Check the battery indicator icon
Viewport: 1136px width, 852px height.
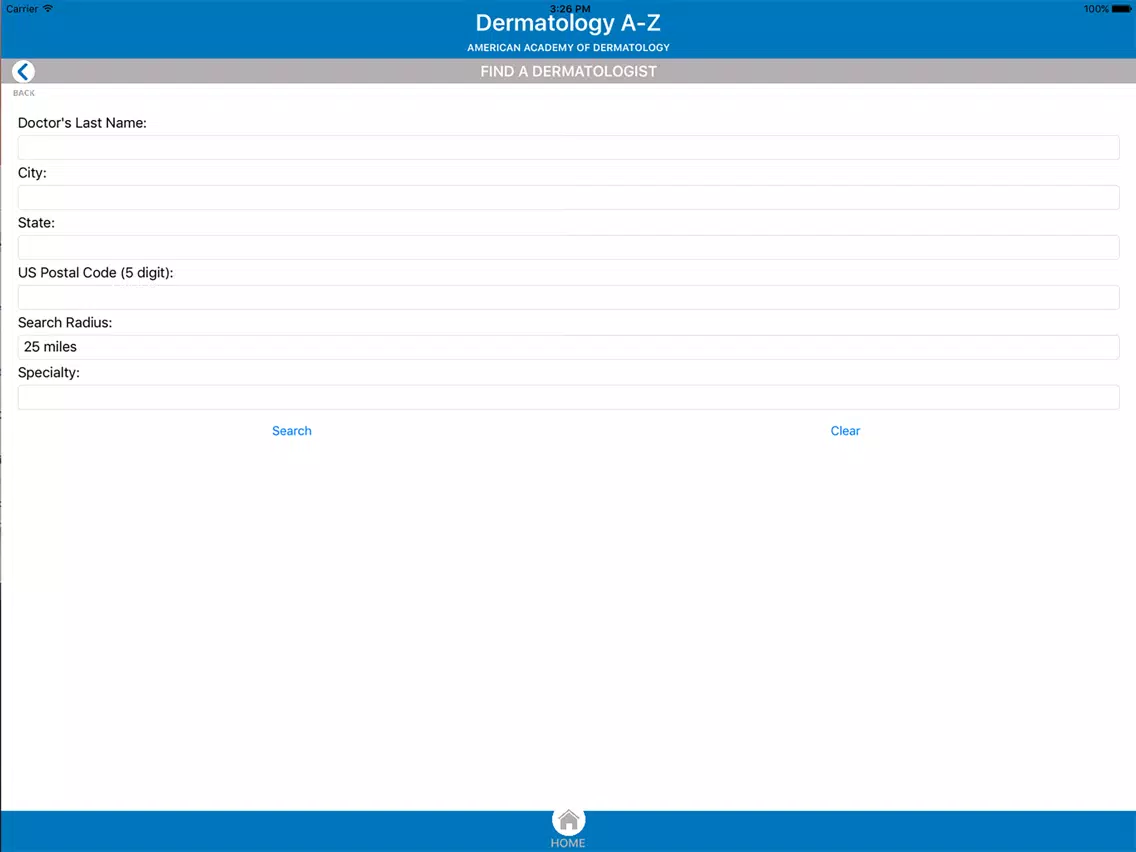tap(1122, 9)
